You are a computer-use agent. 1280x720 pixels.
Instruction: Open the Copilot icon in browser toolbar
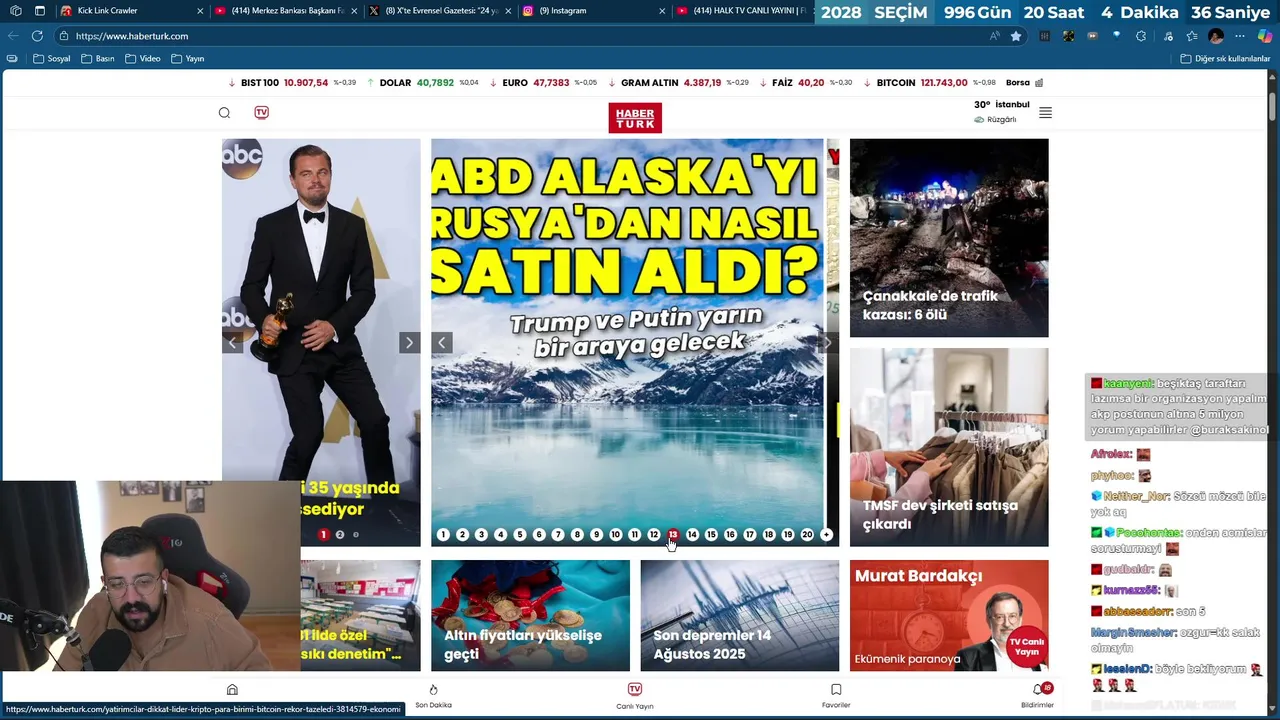click(x=1265, y=36)
